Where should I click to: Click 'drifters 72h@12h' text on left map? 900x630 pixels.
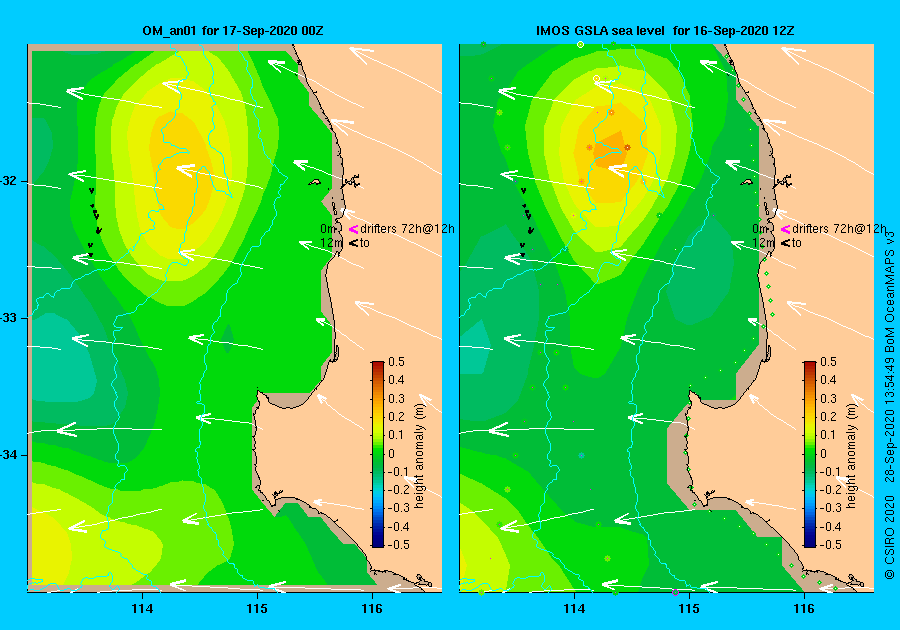point(407,229)
